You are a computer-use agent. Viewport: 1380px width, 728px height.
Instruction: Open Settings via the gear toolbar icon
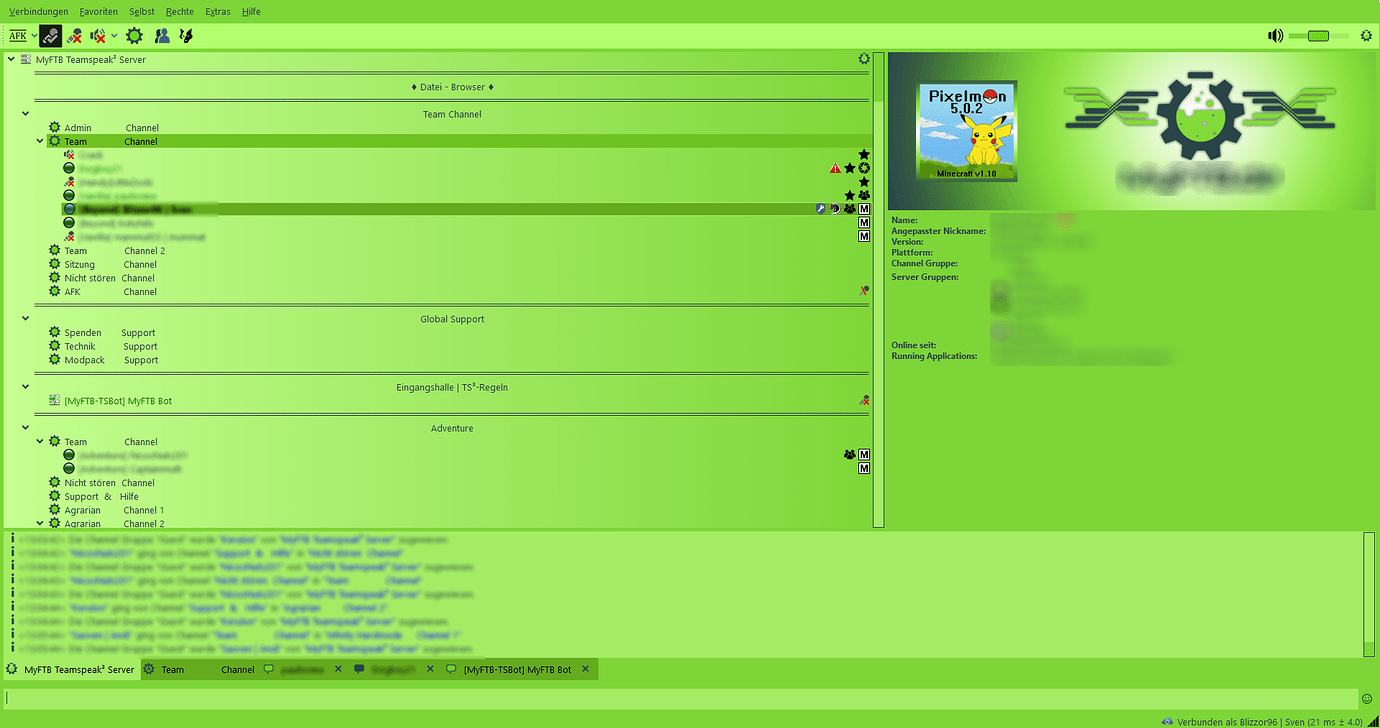133,35
